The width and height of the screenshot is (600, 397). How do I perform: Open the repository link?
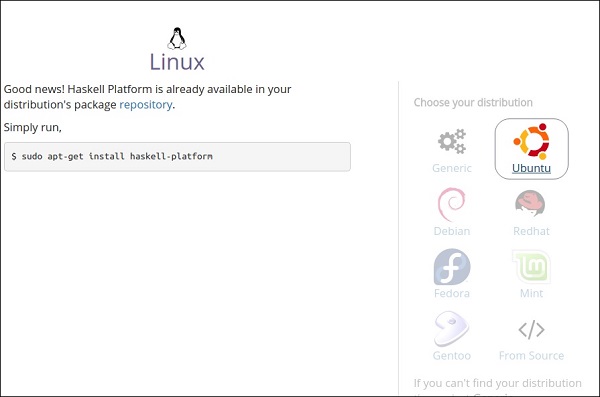[145, 105]
